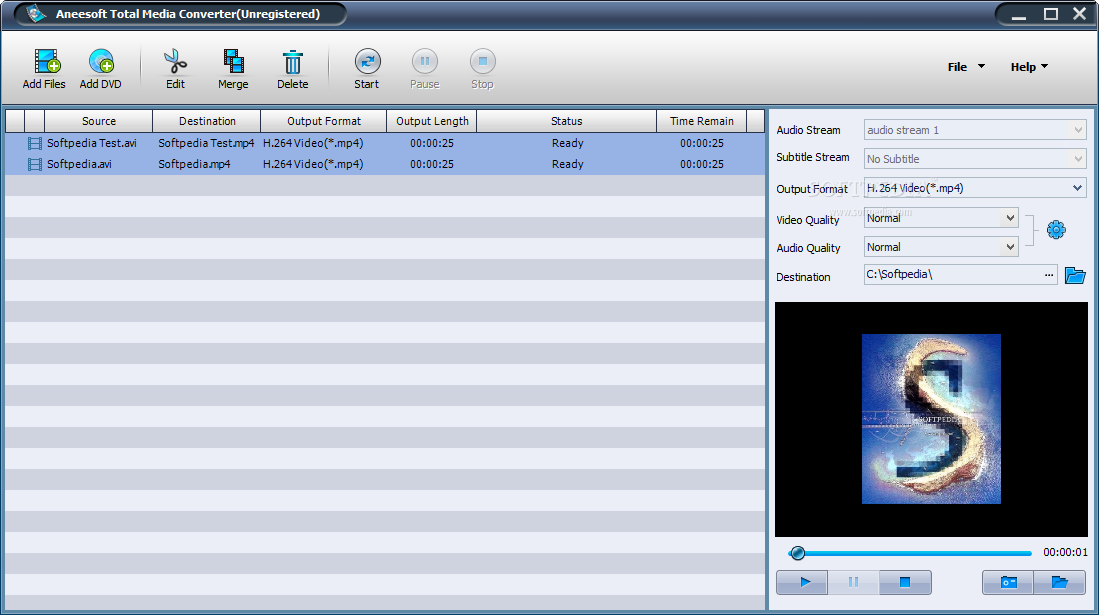Click the Status column header
This screenshot has width=1099, height=615.
coord(566,121)
